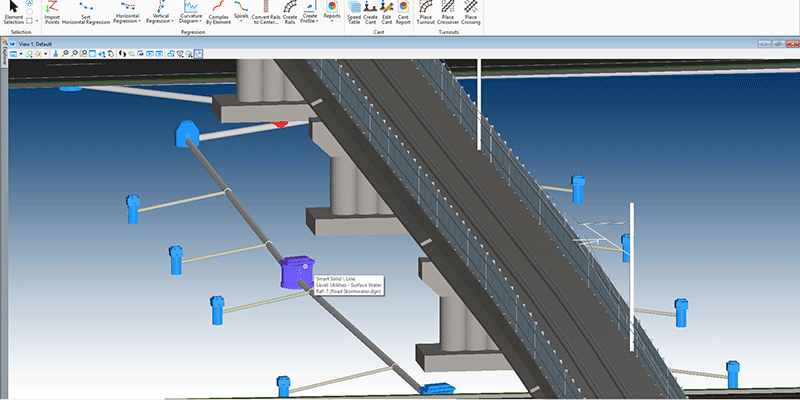Select the purple stormwater chamber in the view
The image size is (800, 400).
[294, 272]
